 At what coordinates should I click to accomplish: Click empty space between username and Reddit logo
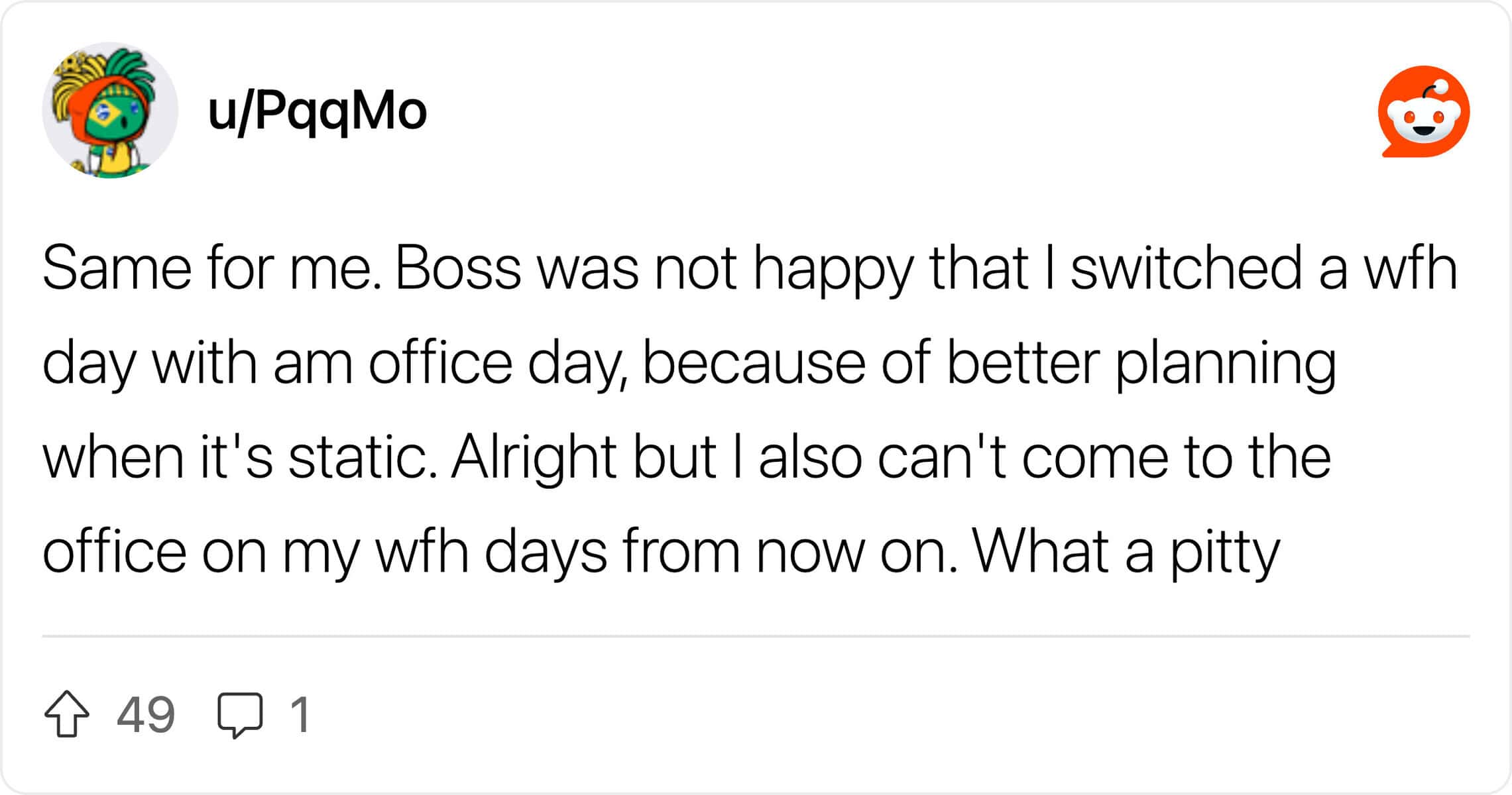[901, 111]
